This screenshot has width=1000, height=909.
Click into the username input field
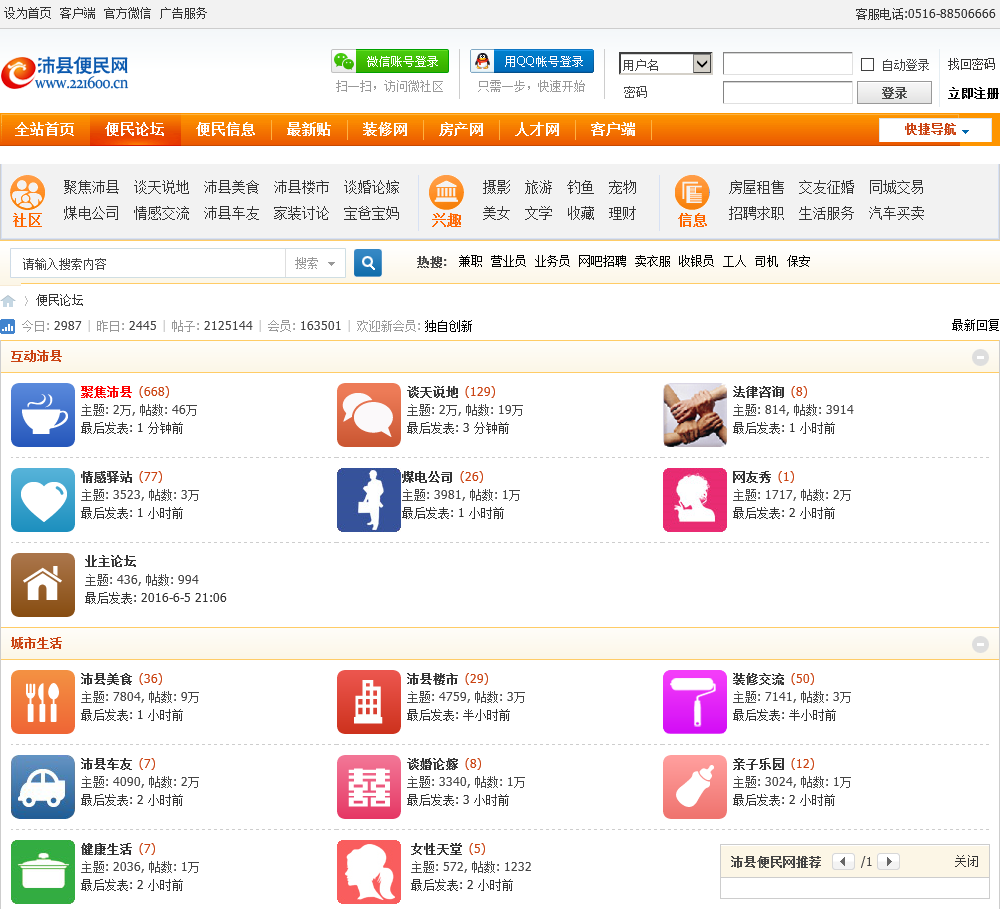click(788, 64)
